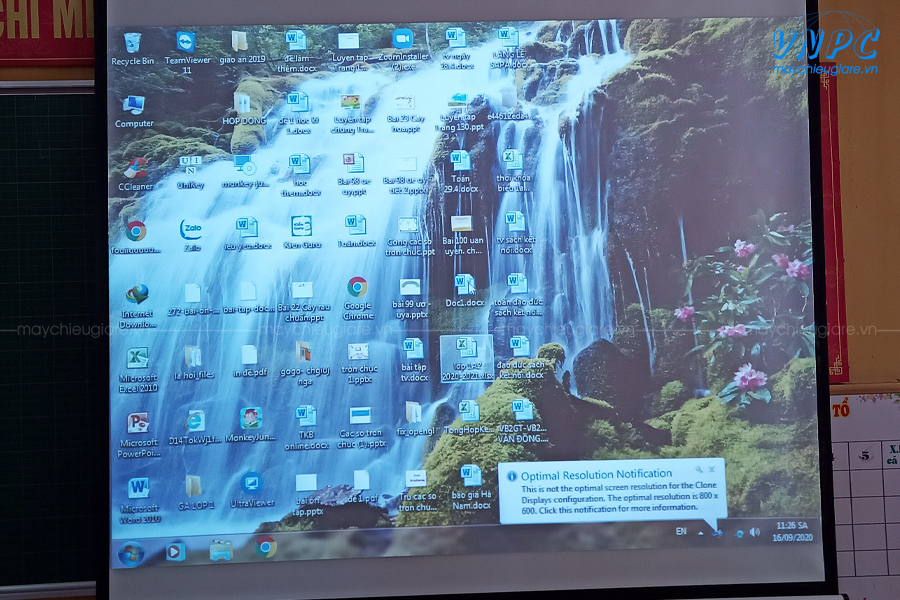Image resolution: width=900 pixels, height=600 pixels.
Task: Select the TeamViewer 11 shortcut
Action: coord(187,52)
